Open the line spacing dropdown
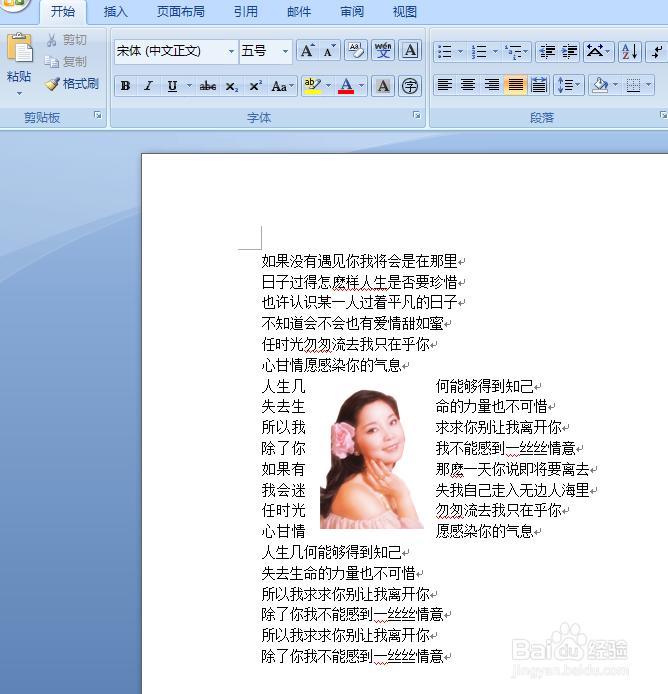Image resolution: width=668 pixels, height=694 pixels. pos(569,85)
